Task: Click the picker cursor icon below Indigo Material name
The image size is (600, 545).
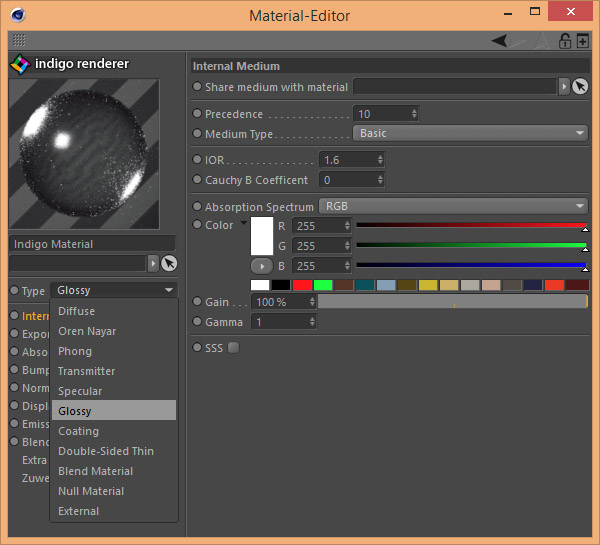Action: (169, 263)
